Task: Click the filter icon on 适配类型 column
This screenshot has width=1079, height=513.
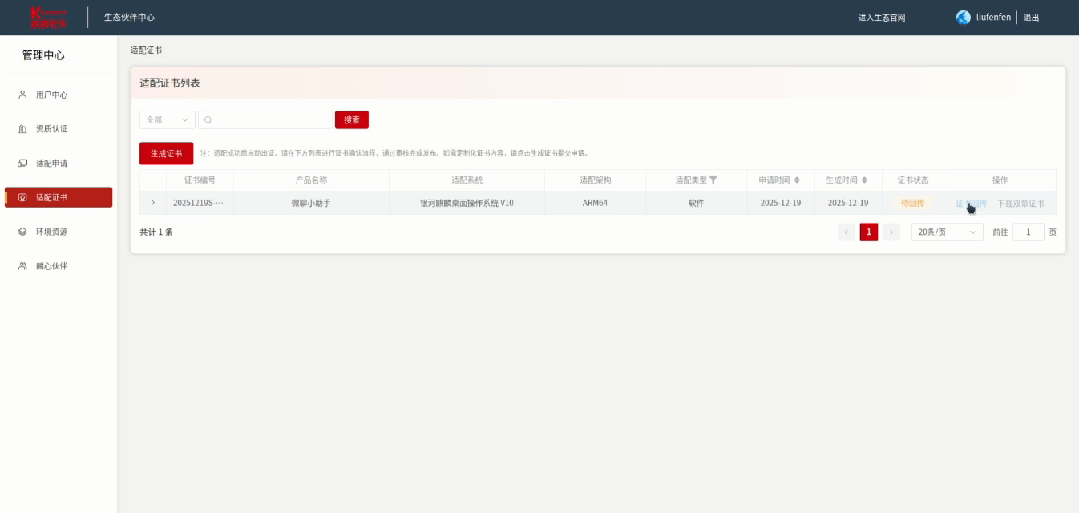Action: 713,180
